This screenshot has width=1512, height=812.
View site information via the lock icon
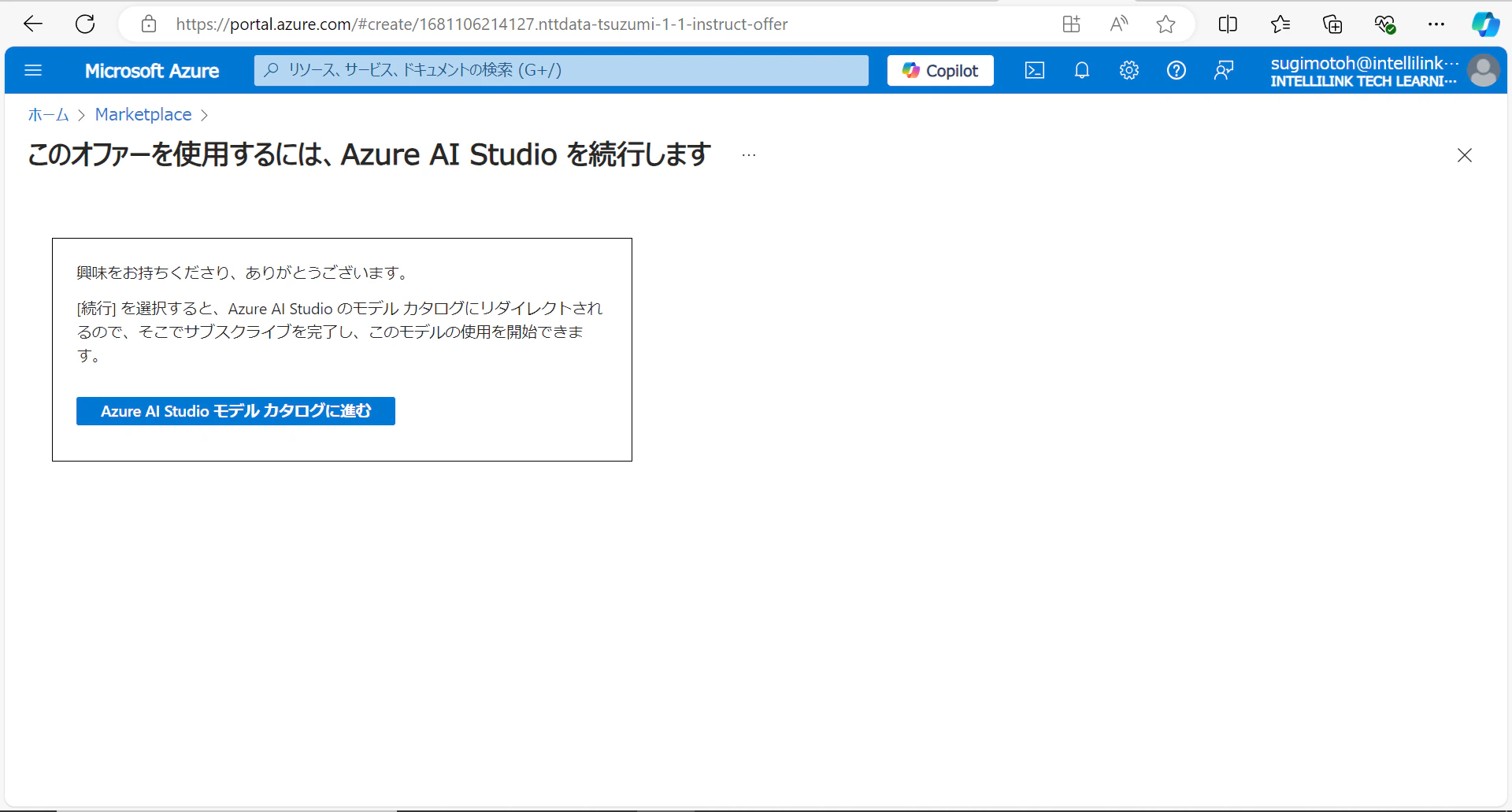pos(149,24)
